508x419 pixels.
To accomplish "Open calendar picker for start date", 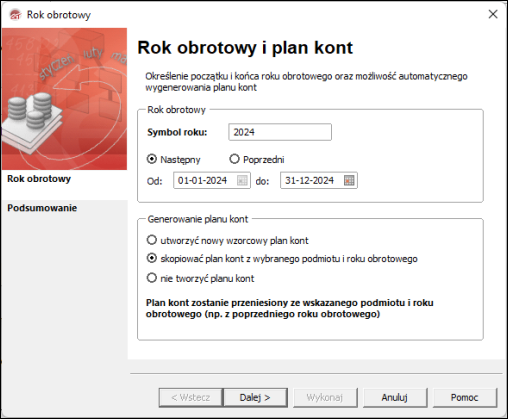I will click(242, 181).
